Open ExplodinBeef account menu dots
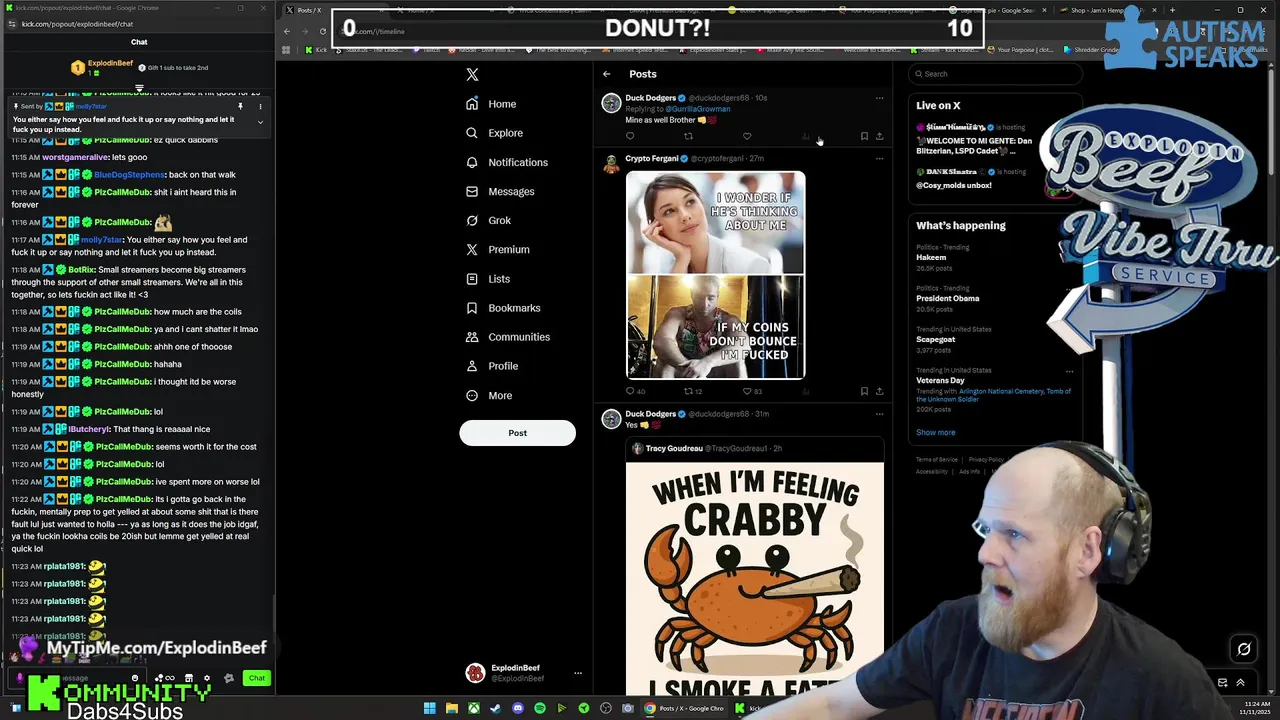 coord(577,673)
